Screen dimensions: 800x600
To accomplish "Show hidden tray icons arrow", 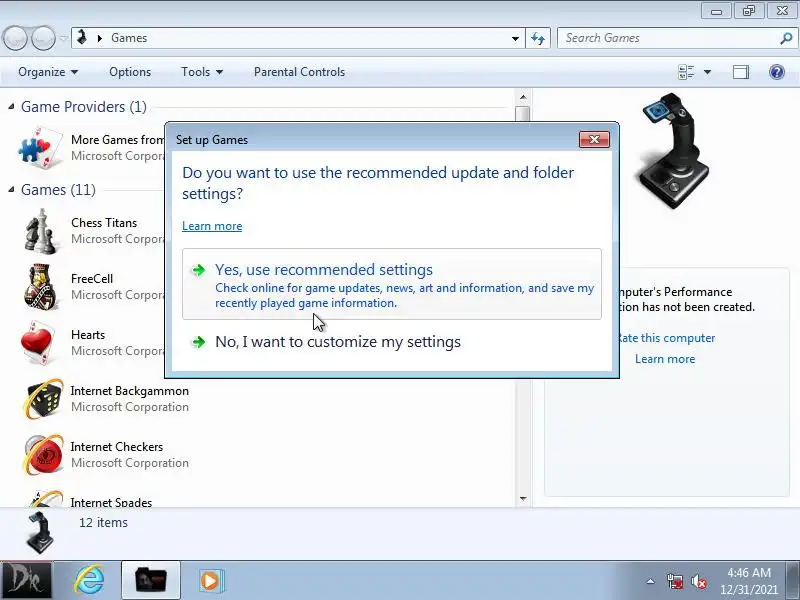I will [x=651, y=581].
